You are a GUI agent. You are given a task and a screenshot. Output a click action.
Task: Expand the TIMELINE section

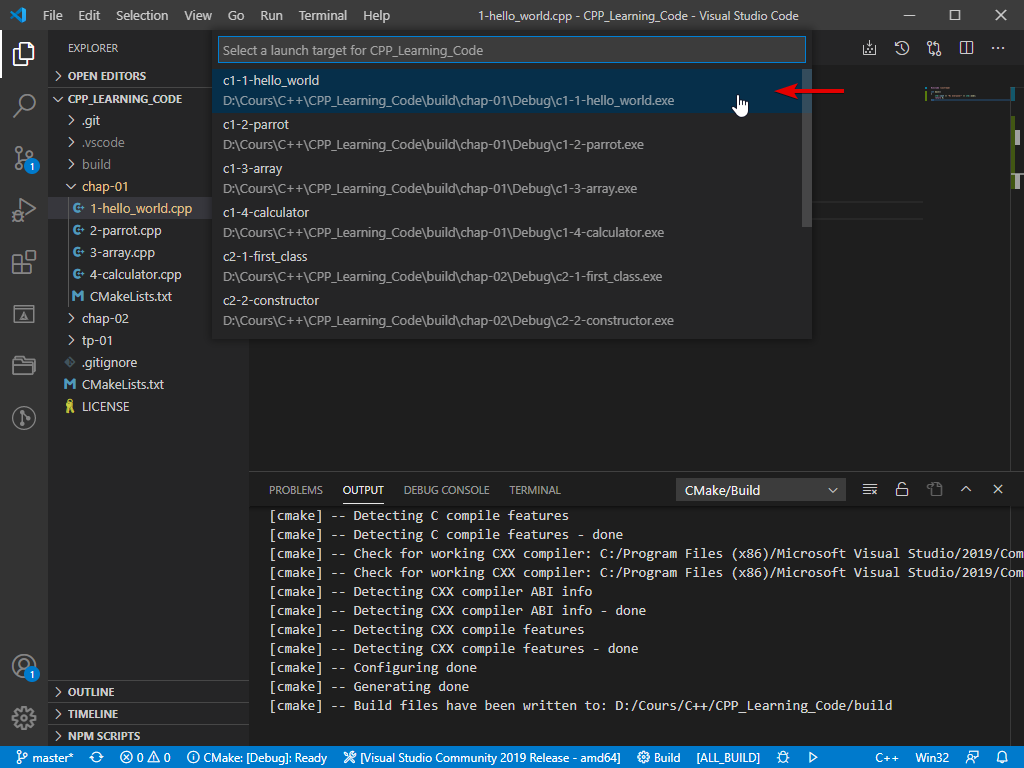click(149, 714)
